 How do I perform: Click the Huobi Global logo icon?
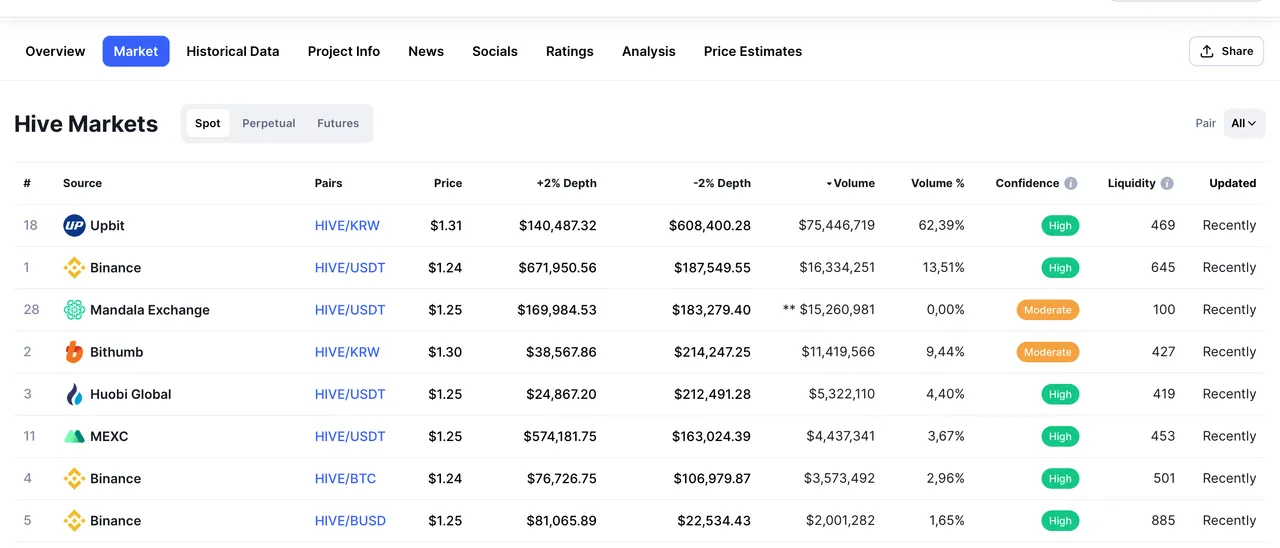(74, 394)
